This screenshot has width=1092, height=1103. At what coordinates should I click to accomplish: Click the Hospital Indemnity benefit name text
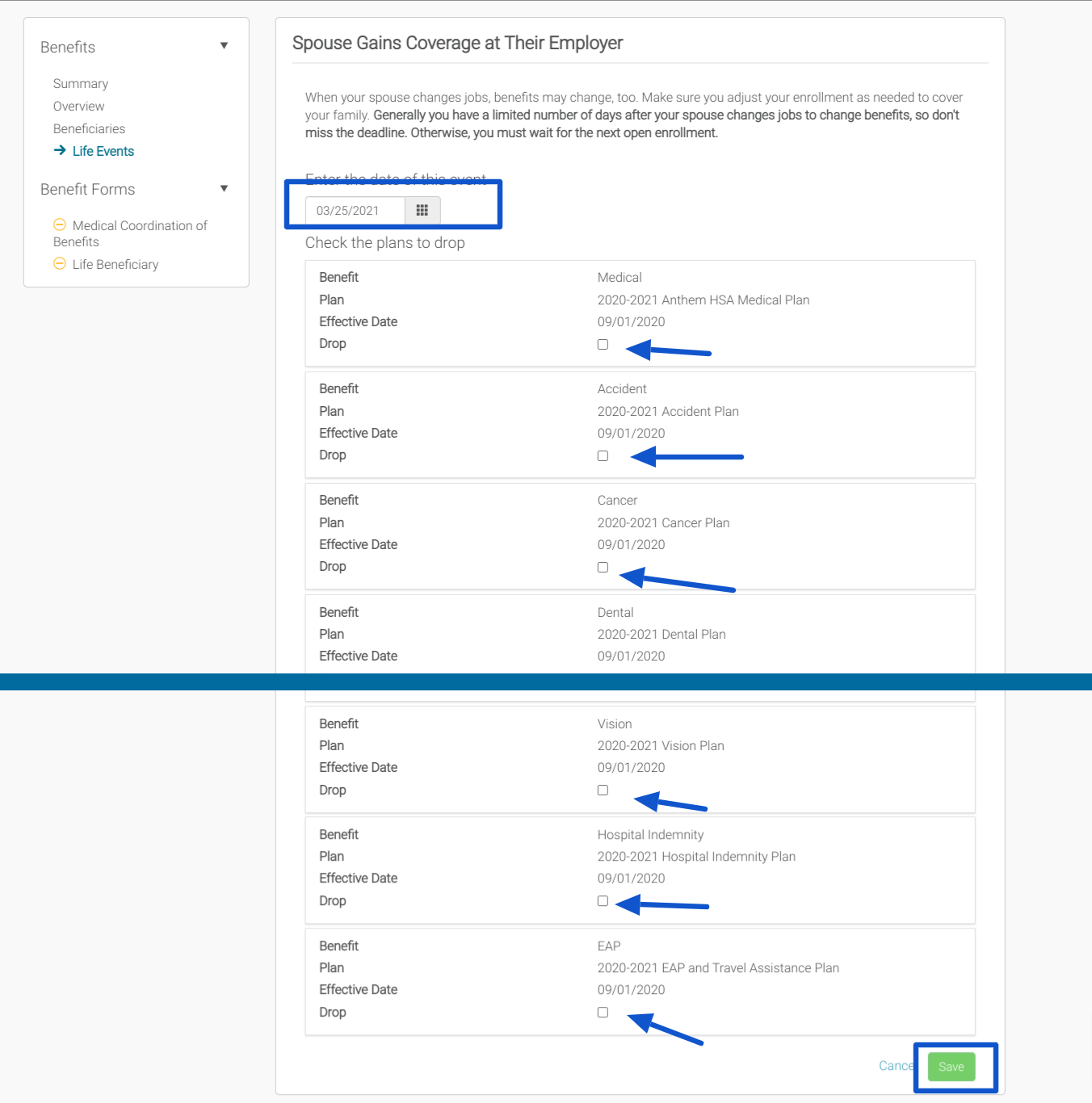tap(651, 834)
